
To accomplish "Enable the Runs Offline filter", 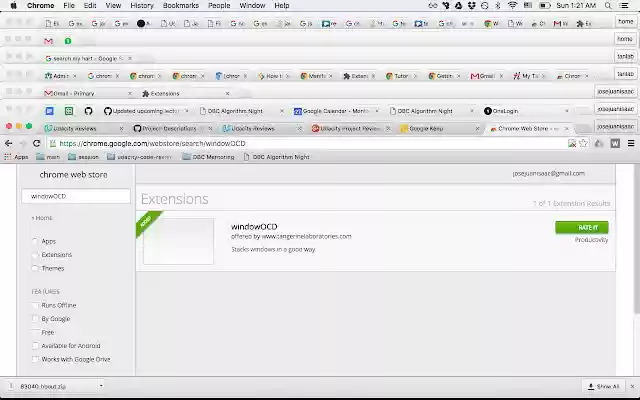I will pos(35,305).
